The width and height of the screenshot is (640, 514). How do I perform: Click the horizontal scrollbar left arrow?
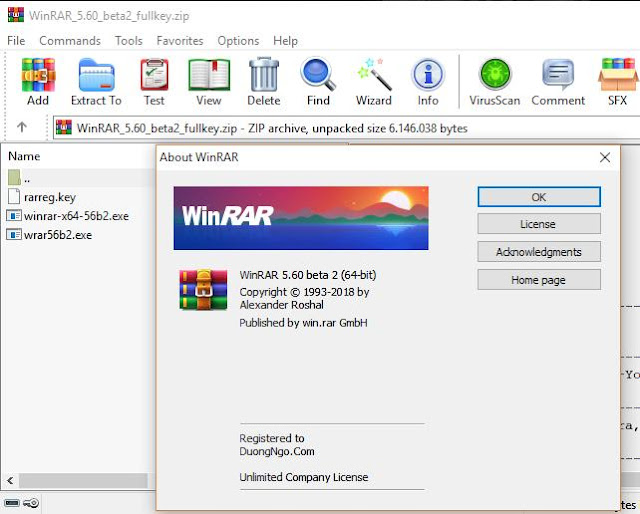pos(10,481)
